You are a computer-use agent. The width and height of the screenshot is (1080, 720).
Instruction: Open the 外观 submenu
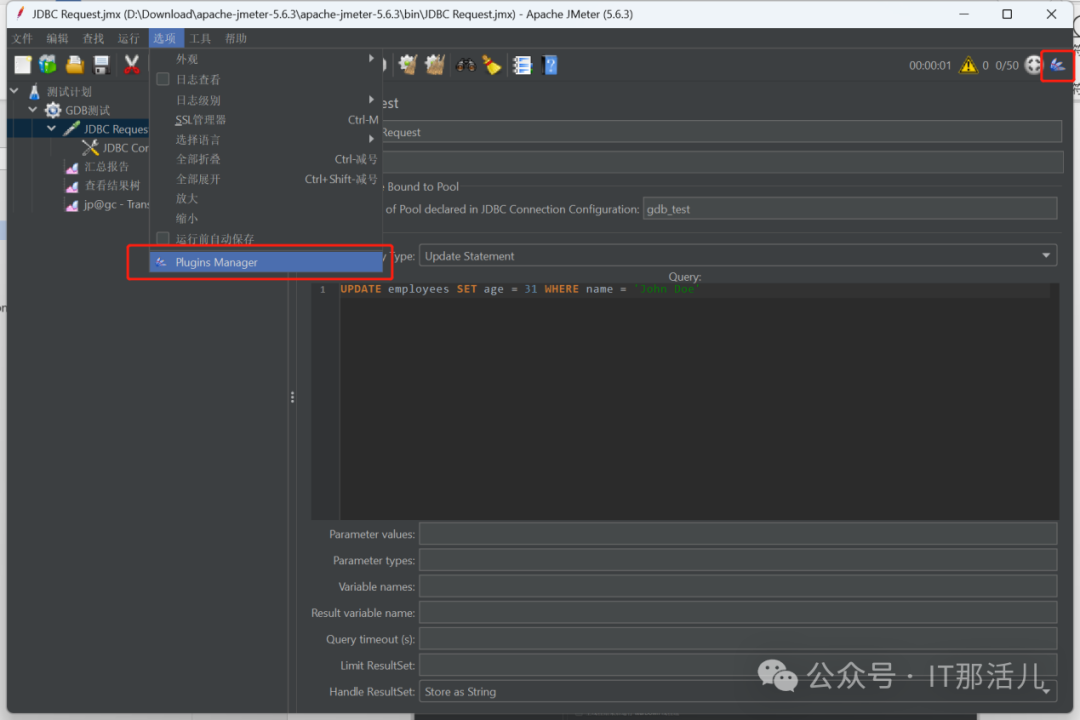pyautogui.click(x=265, y=59)
